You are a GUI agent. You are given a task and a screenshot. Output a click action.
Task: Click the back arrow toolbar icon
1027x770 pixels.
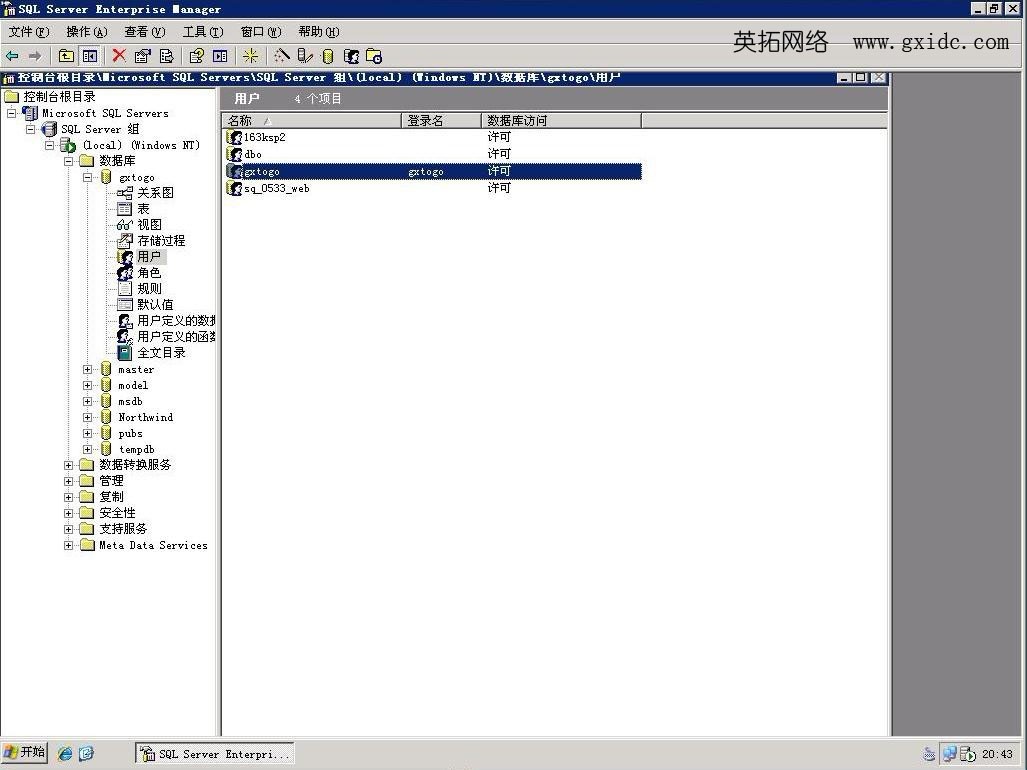pos(12,56)
